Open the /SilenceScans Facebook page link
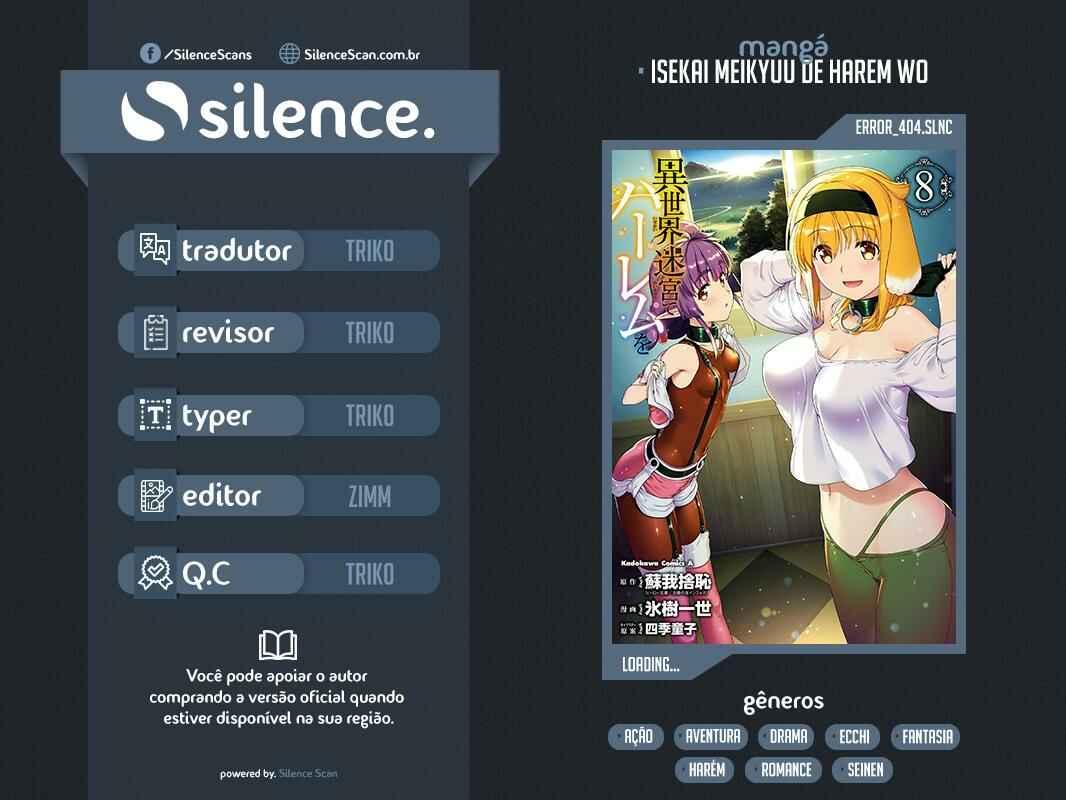Screen dimensions: 1066x800 [x=207, y=54]
